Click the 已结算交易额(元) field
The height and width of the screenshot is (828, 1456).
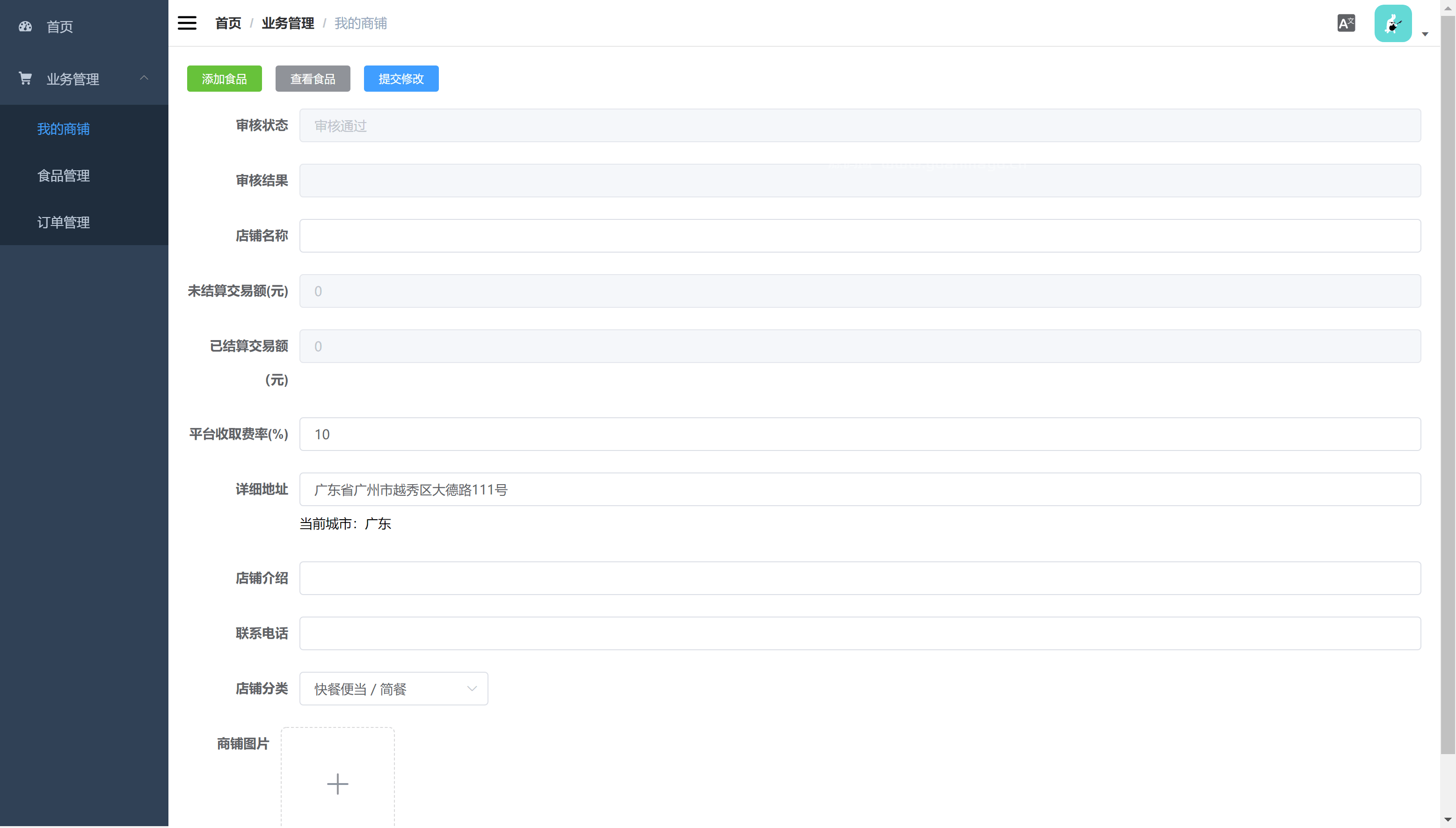coord(860,346)
